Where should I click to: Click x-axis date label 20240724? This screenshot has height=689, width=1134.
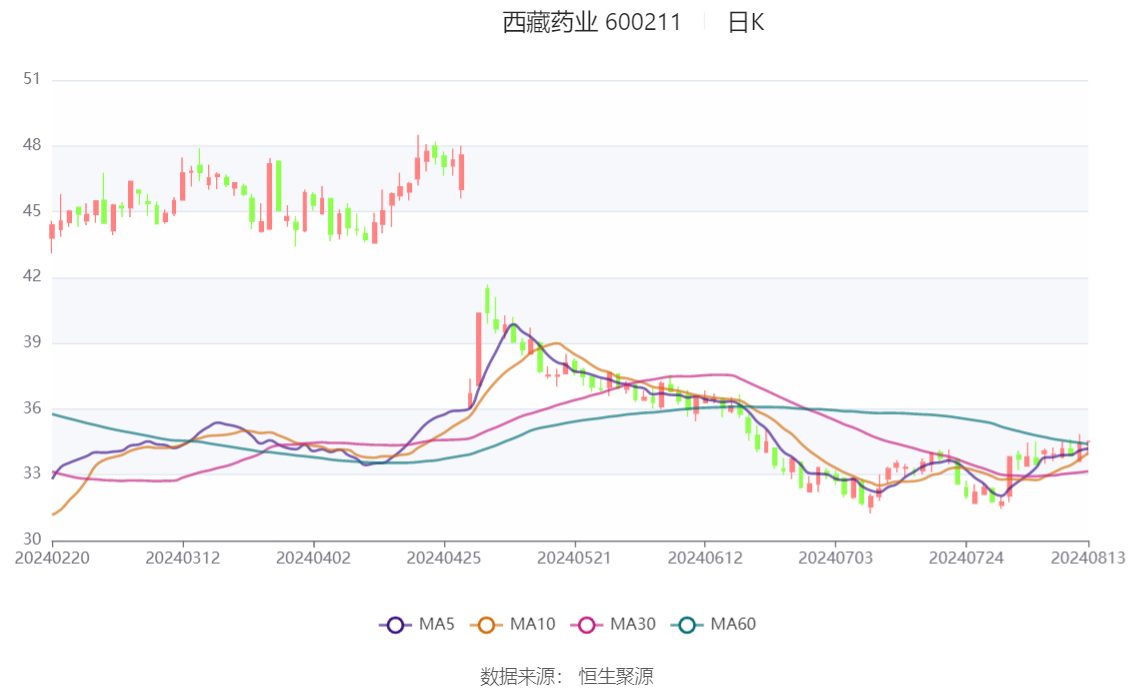point(966,558)
